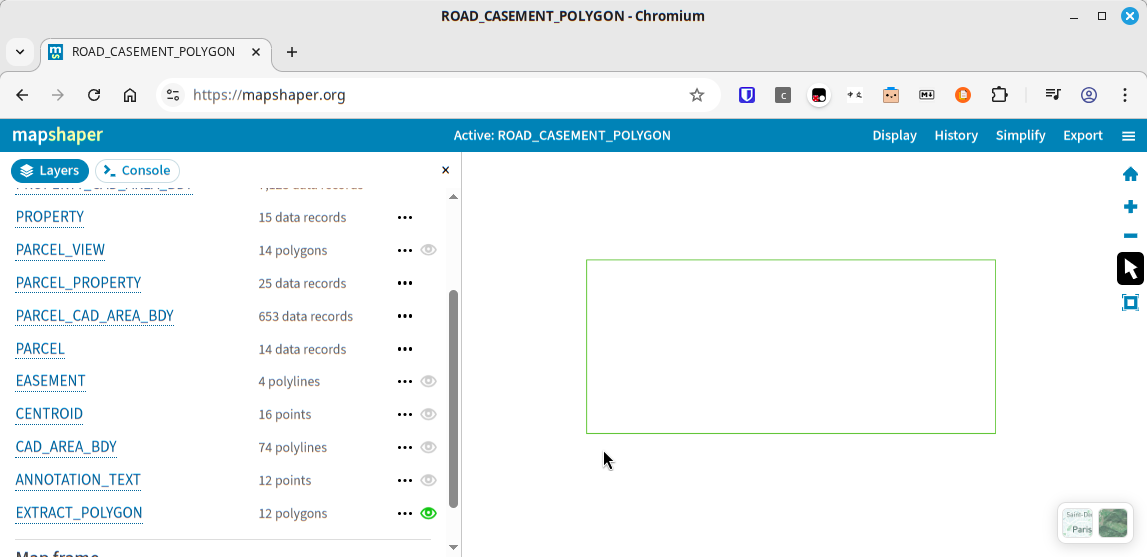View site information icon in address bar
Screen dimensions: 1147x557
click(173, 95)
